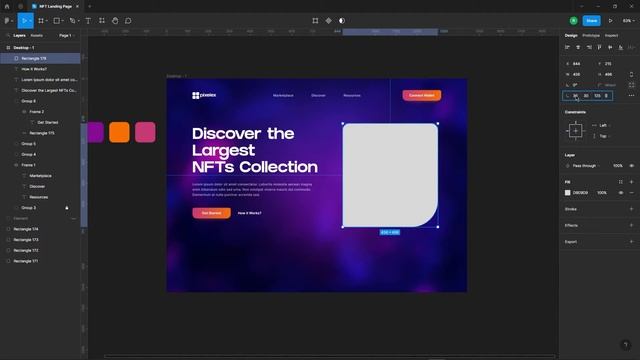Click the Align right icon
This screenshot has width=640, height=360.
tap(589, 48)
